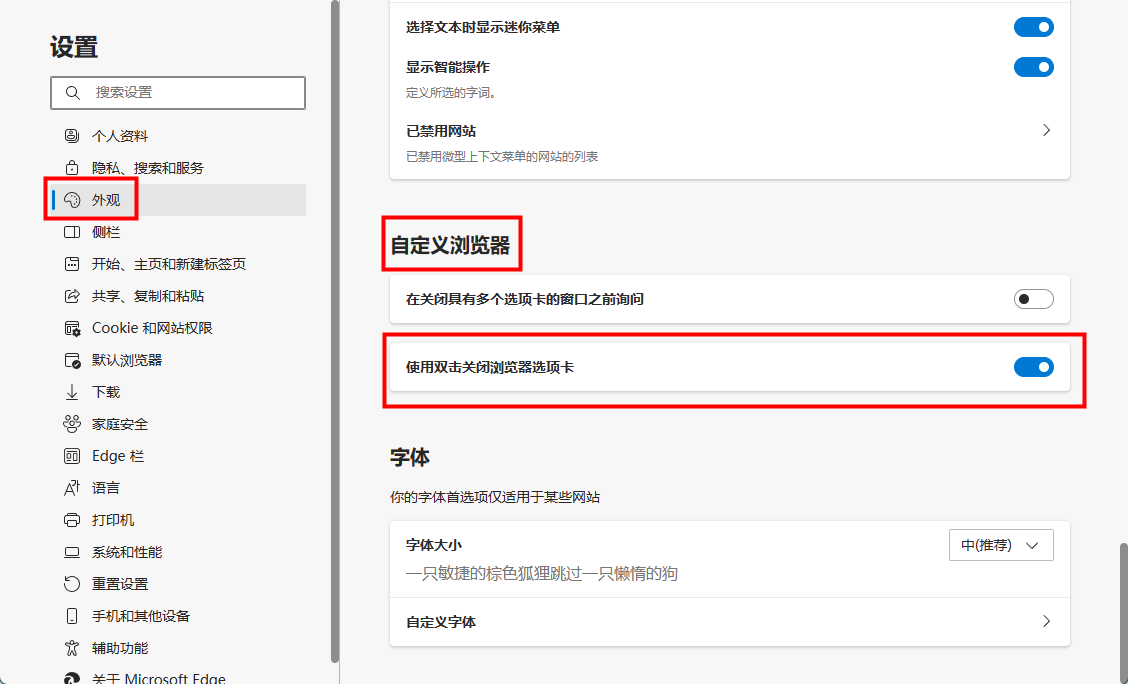Viewport: 1128px width, 684px height.
Task: Click the main page scrollbar thumb
Action: tap(1123, 612)
